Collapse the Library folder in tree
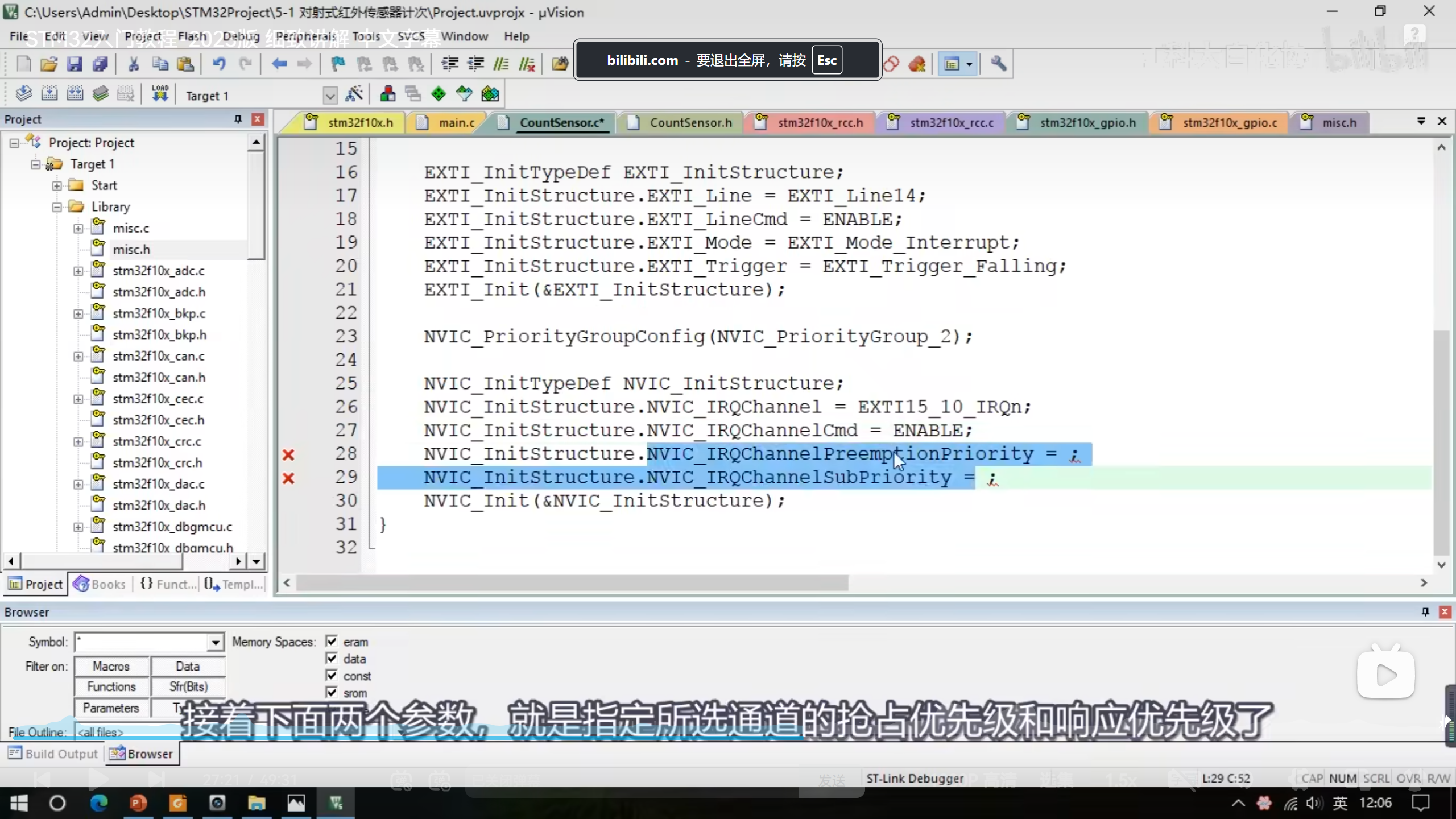The image size is (1456, 819). (x=57, y=207)
